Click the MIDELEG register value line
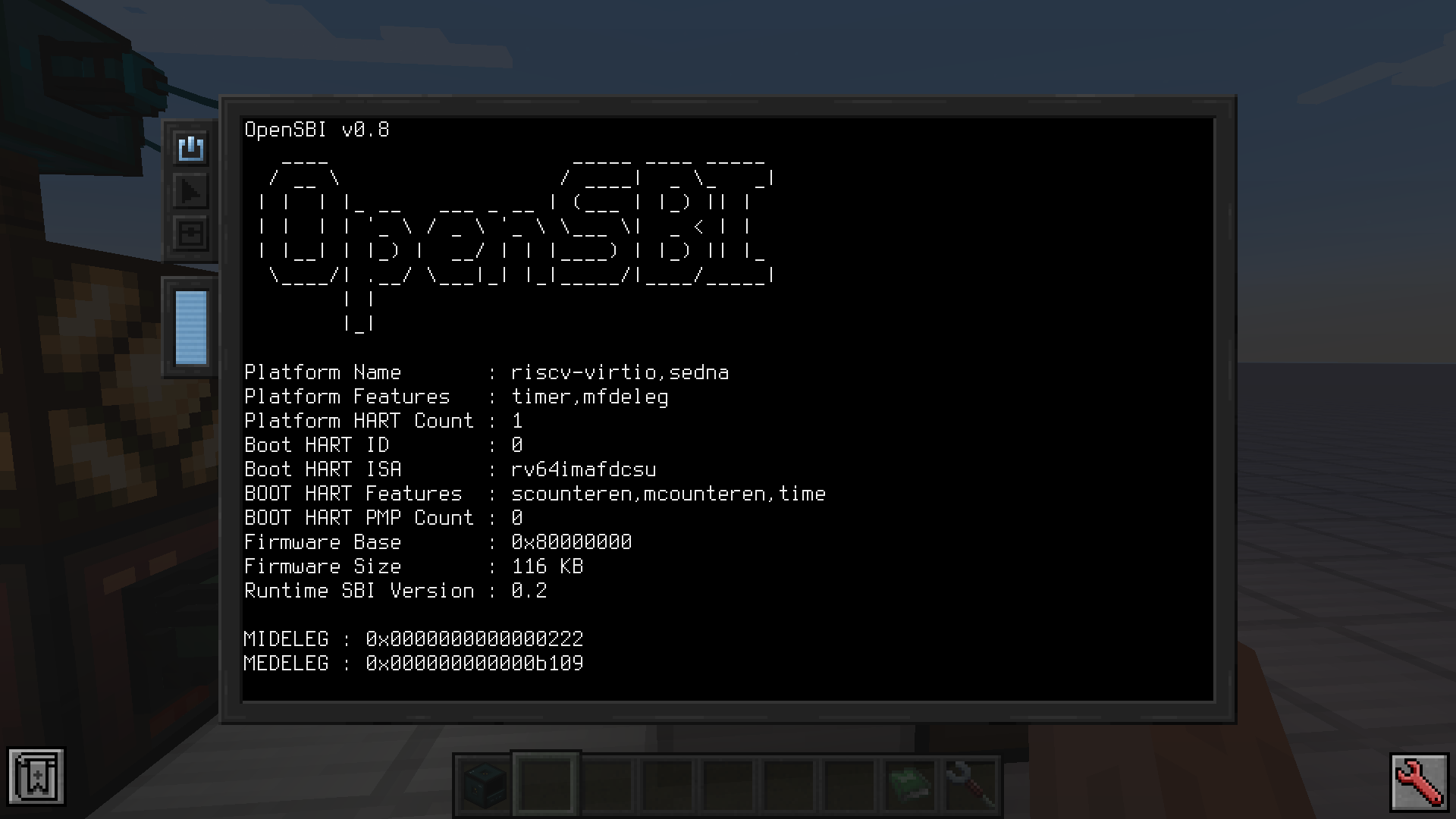1456x819 pixels. tap(413, 639)
